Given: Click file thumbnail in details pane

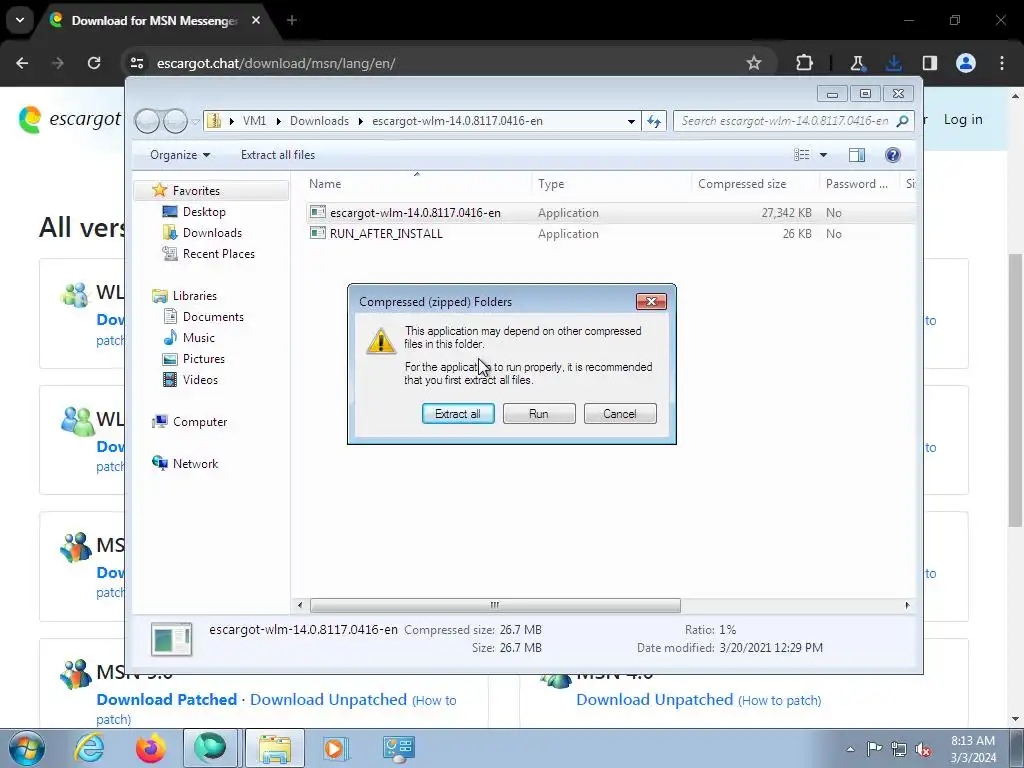Looking at the screenshot, I should (171, 639).
